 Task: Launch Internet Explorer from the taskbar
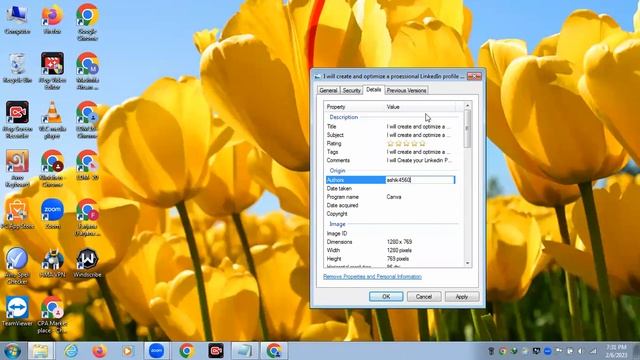71,351
